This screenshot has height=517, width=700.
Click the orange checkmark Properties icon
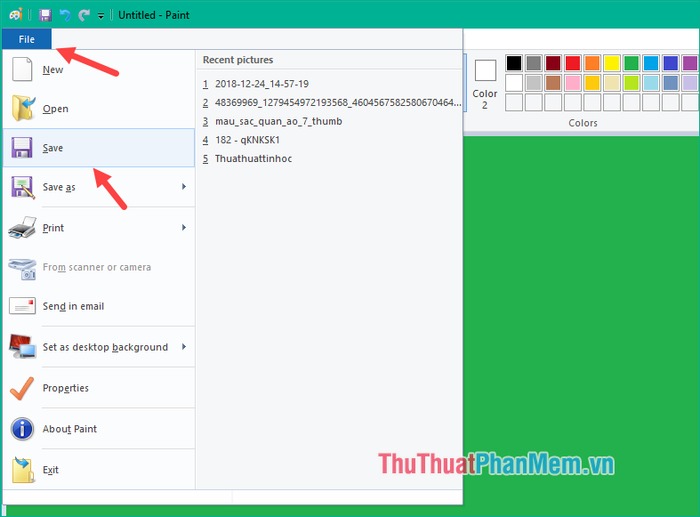22,388
